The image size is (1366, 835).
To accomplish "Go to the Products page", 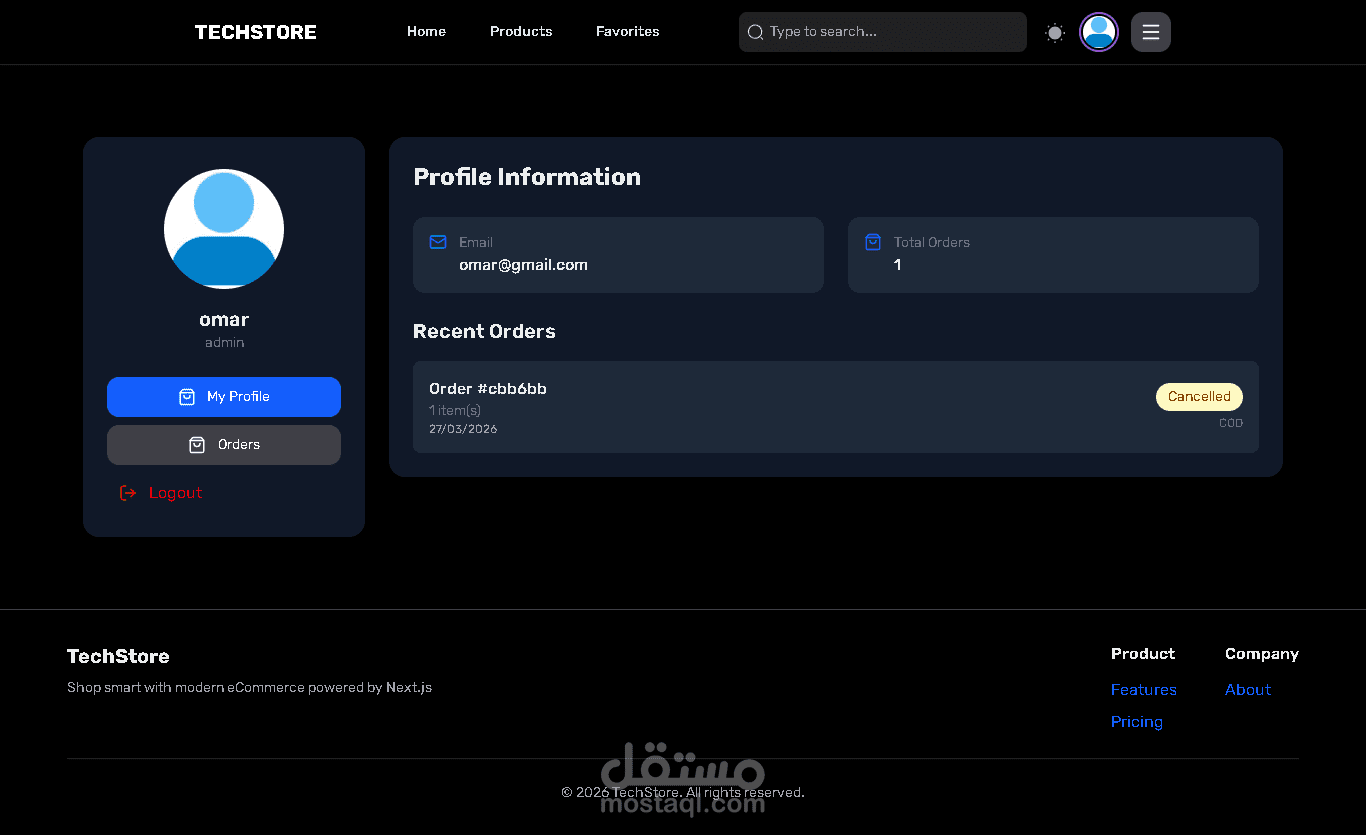I will (x=521, y=32).
